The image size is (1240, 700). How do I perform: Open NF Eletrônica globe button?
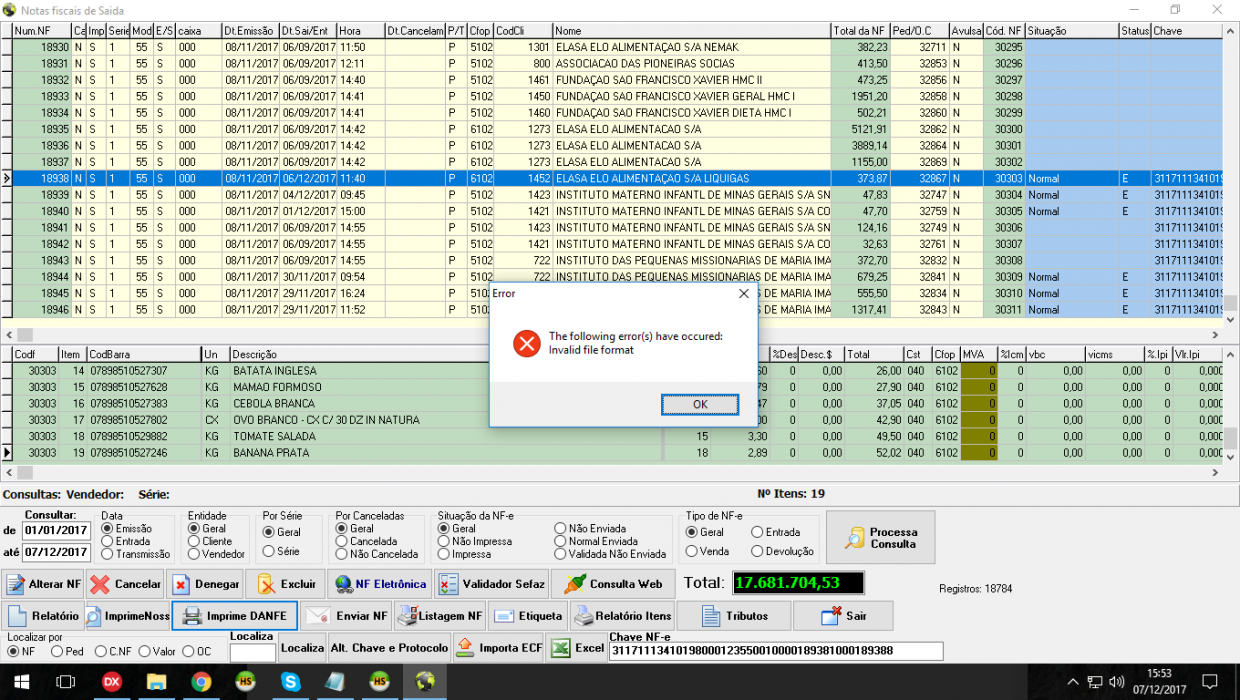[380, 584]
